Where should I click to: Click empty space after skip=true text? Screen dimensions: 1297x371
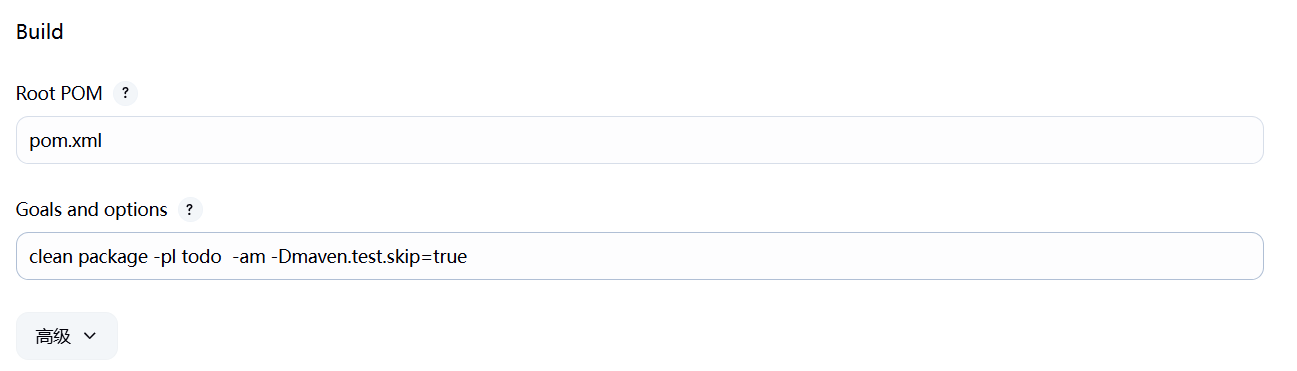tap(860, 256)
